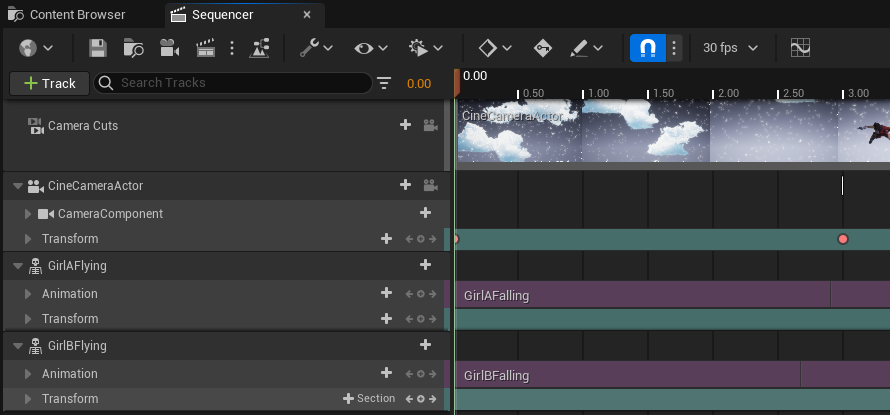Toggle the snapping magnet button
This screenshot has height=415, width=890.
(647, 48)
